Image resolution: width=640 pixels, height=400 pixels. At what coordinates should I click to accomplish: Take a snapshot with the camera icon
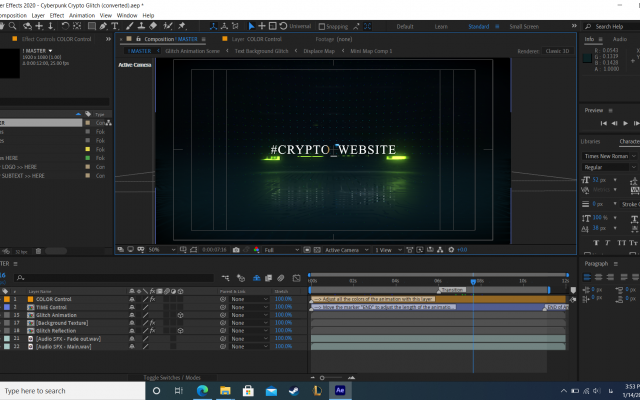(x=236, y=250)
